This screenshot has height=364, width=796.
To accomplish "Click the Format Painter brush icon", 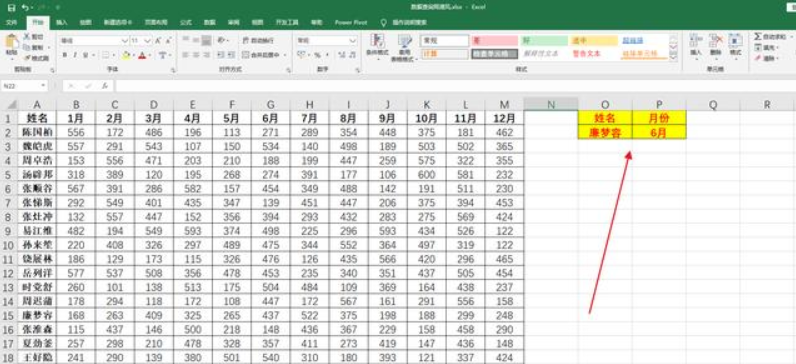I will (x=27, y=58).
